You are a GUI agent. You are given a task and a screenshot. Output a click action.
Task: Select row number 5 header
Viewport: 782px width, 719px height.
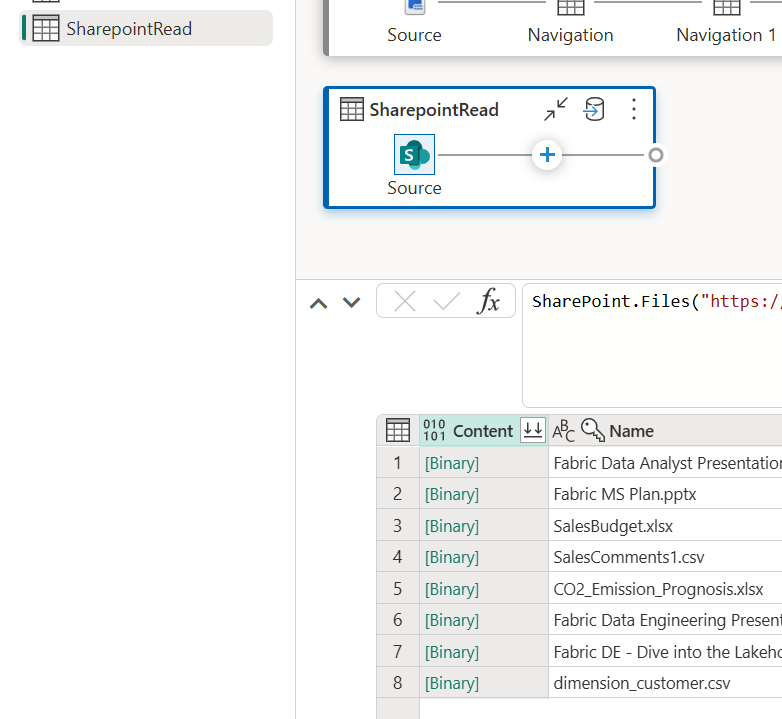tap(397, 589)
